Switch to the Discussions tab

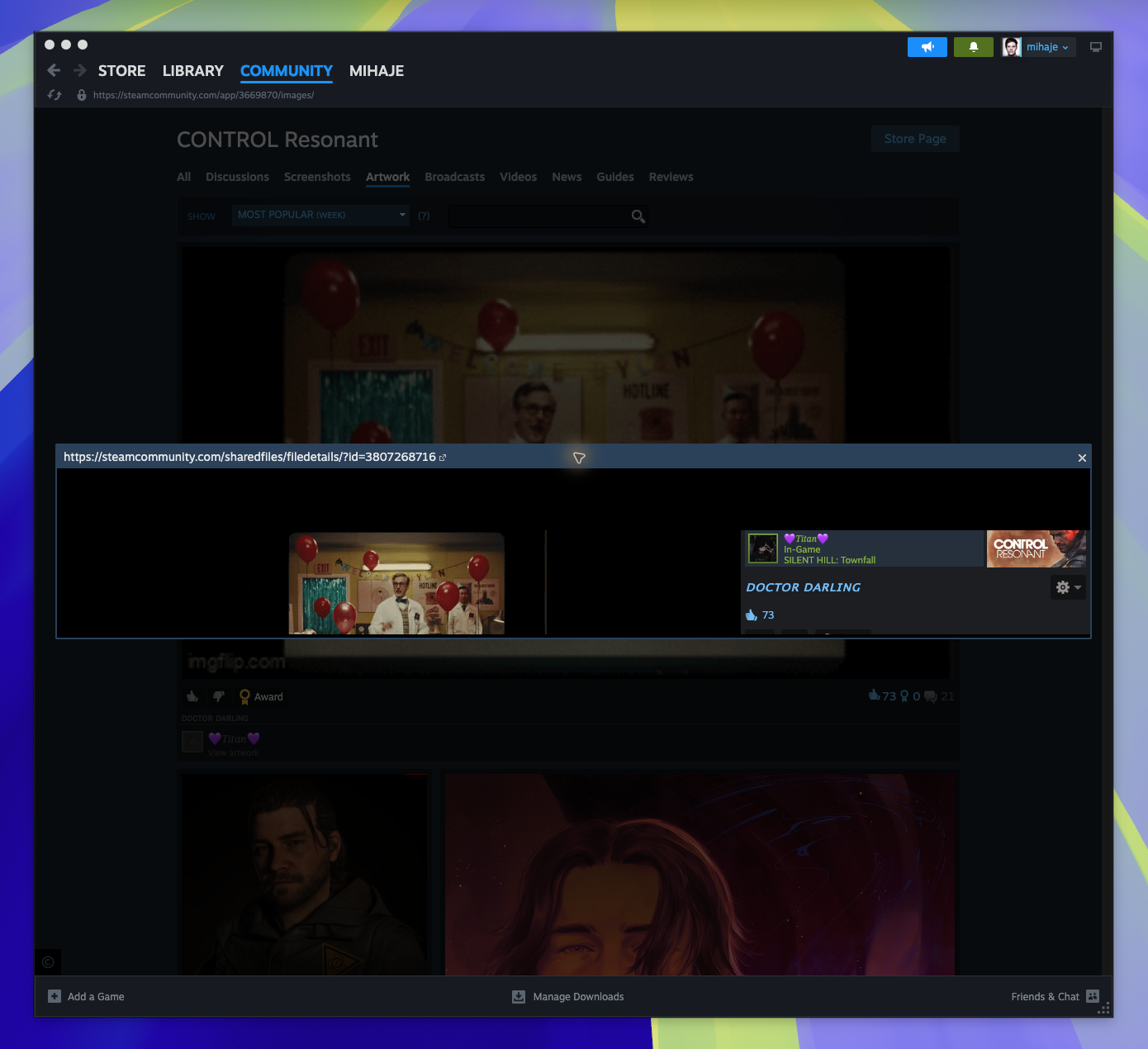point(237,177)
